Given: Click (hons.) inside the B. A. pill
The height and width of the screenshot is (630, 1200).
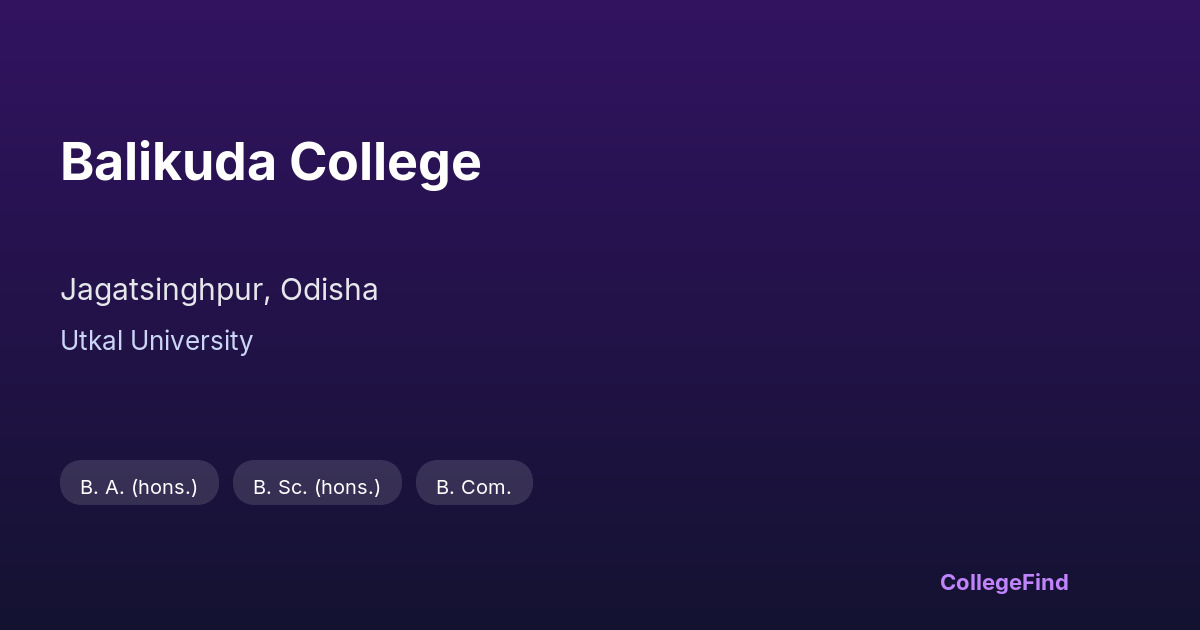Looking at the screenshot, I should tap(164, 487).
